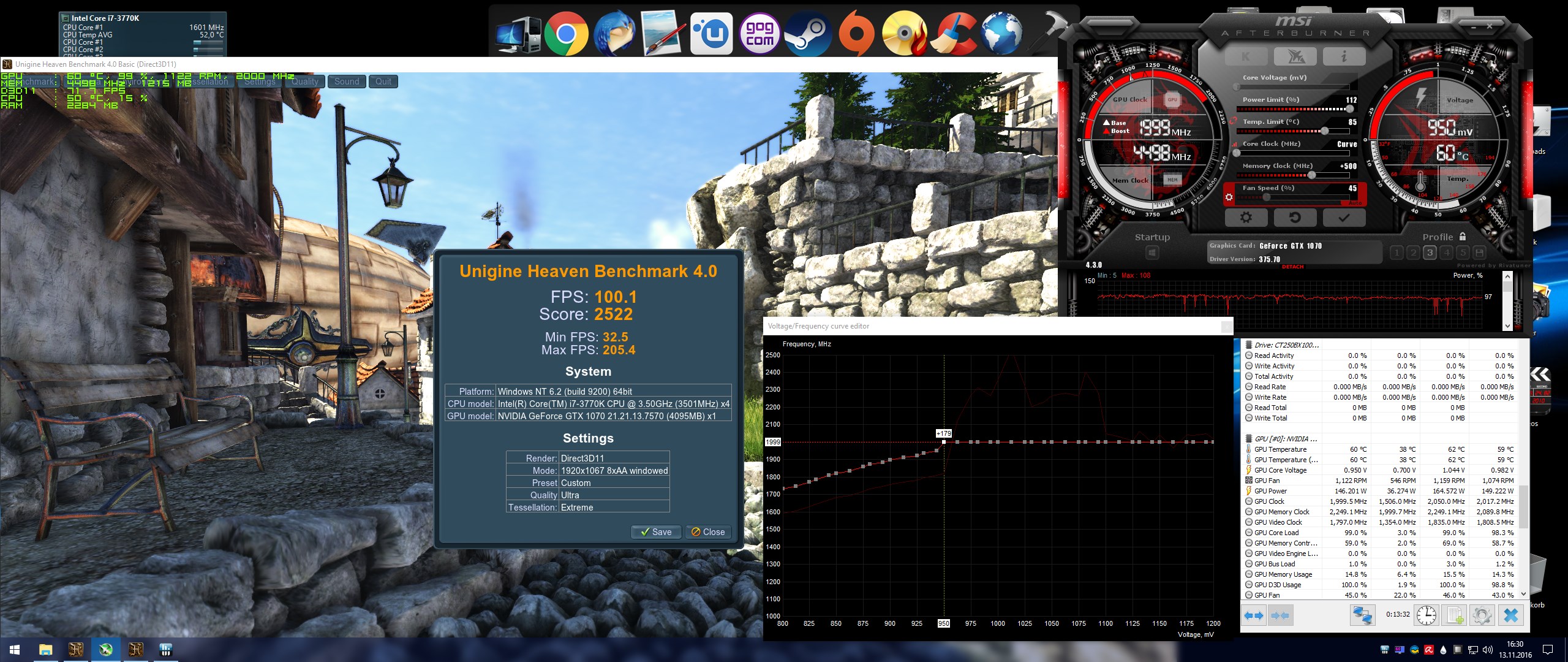The width and height of the screenshot is (1568, 662).
Task: Open the Sound tab in Heaven
Action: (347, 82)
